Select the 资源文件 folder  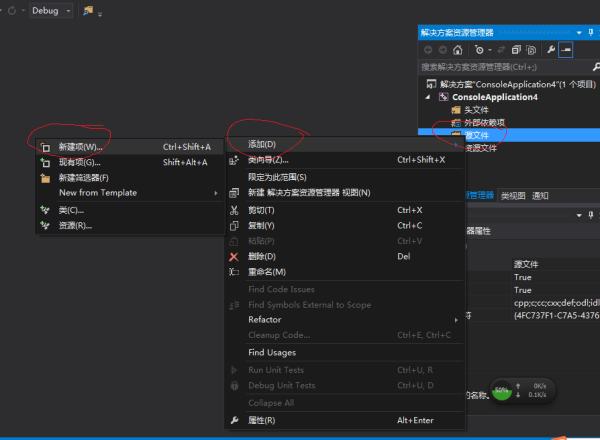pyautogui.click(x=481, y=148)
